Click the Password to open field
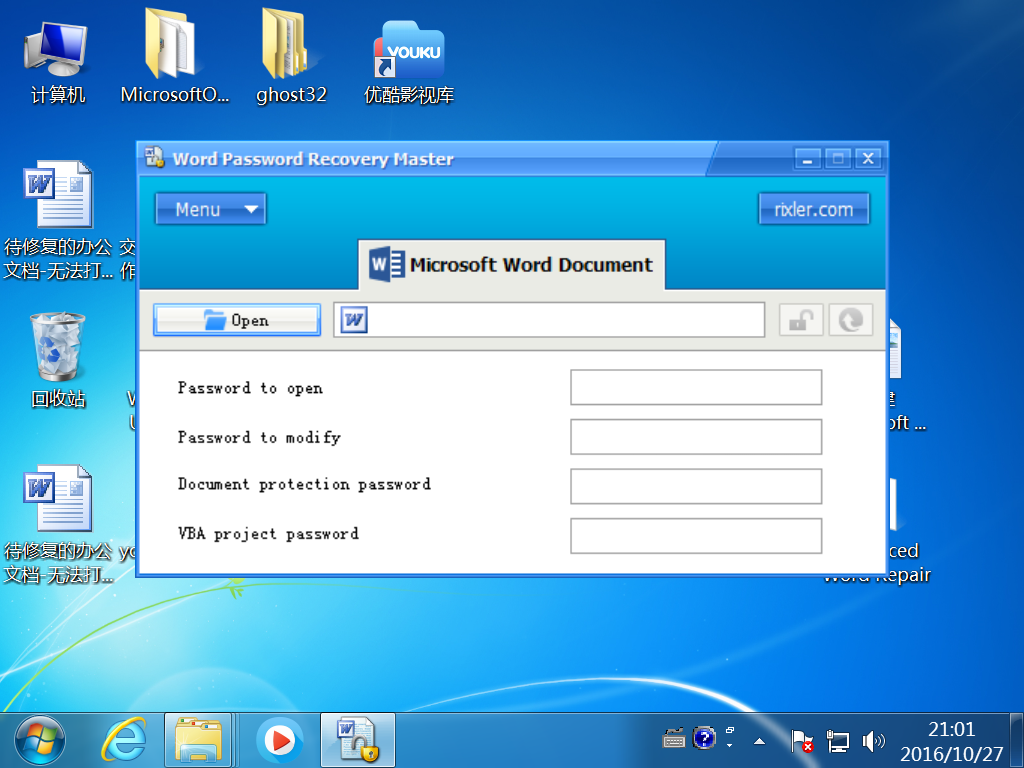Viewport: 1024px width, 768px height. (696, 387)
